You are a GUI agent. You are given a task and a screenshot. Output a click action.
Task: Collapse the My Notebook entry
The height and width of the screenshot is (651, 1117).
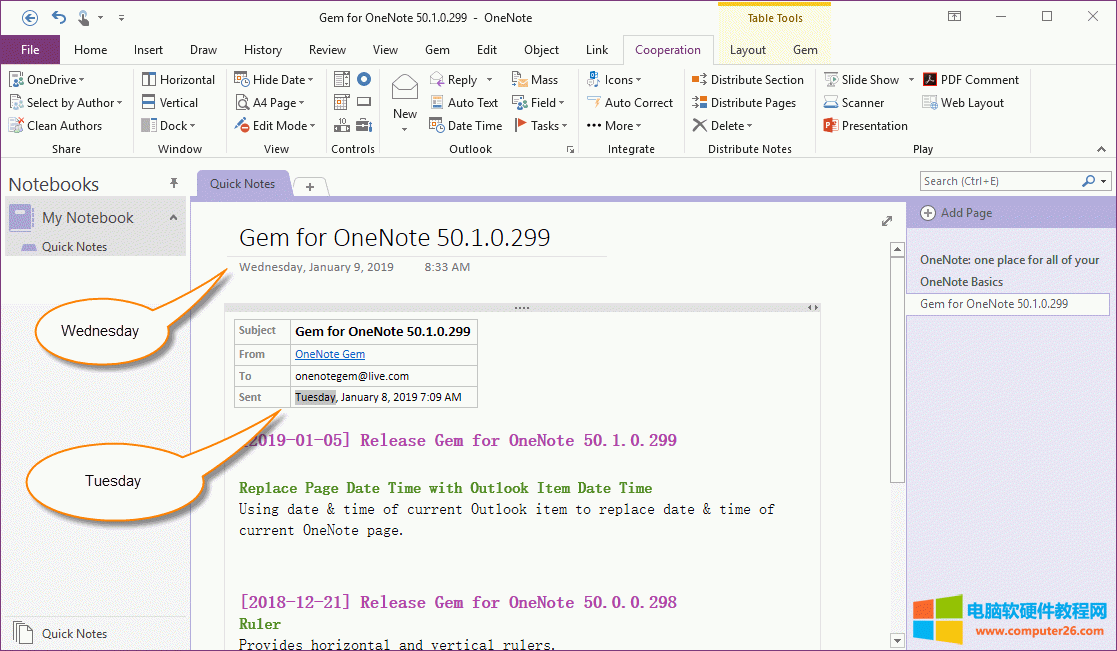tap(172, 217)
